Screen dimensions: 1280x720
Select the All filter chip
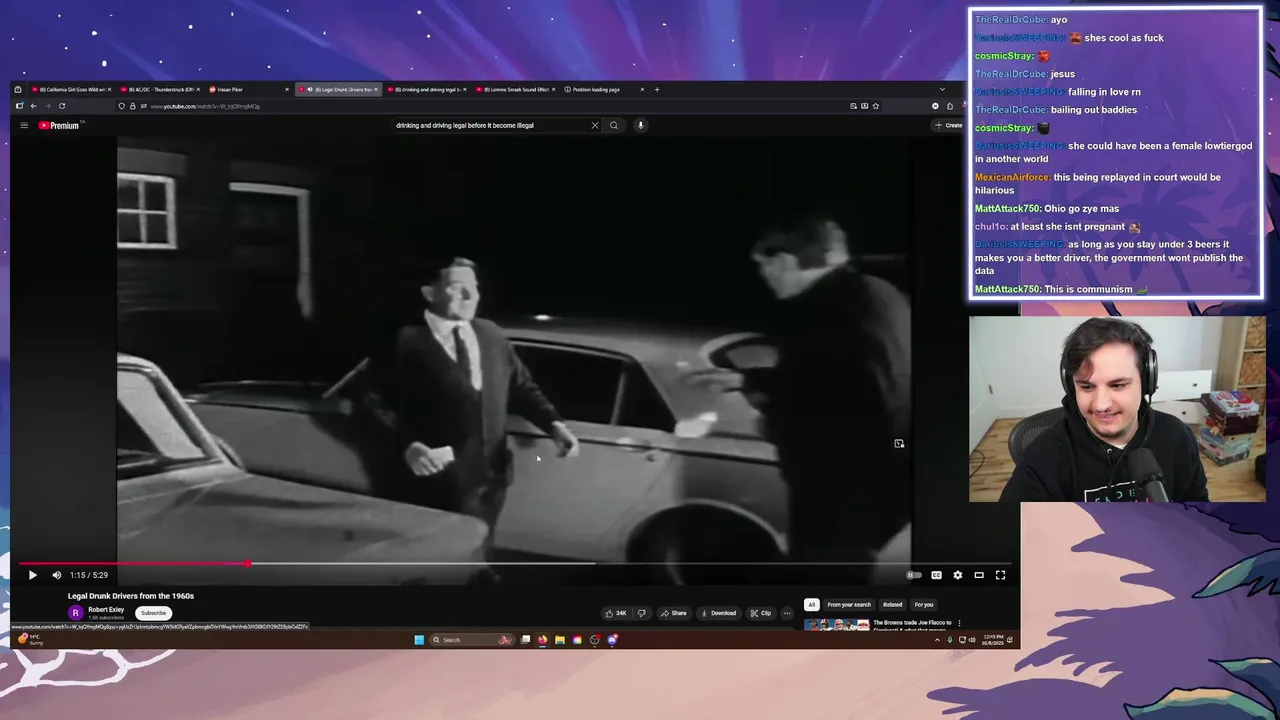pos(812,604)
